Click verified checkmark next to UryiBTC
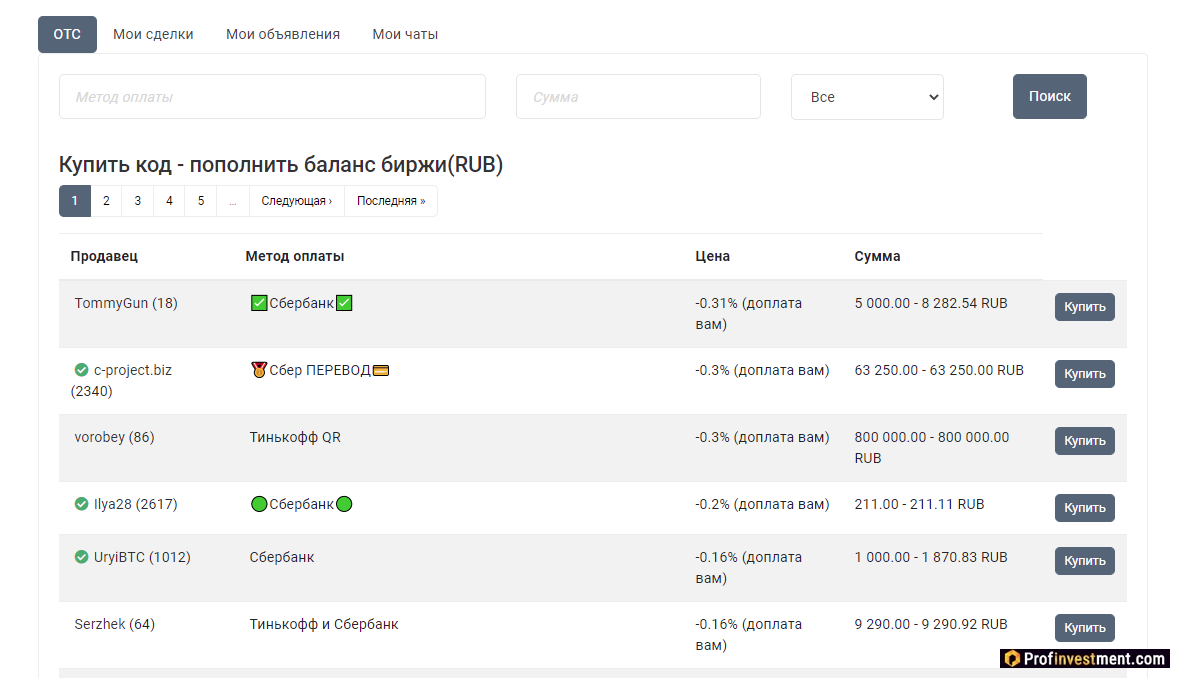Viewport: 1180px width, 678px height. tap(81, 557)
